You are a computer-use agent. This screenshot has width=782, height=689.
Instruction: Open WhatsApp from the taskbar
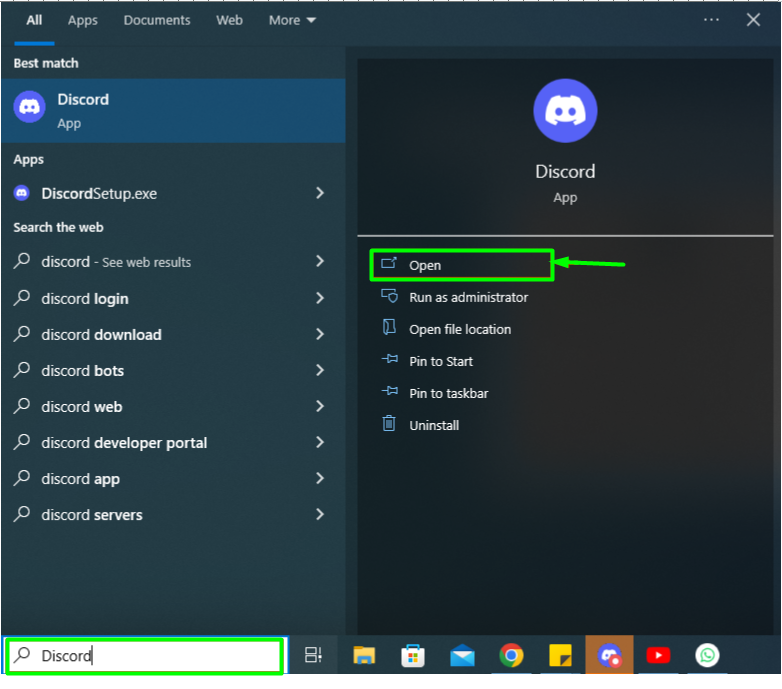(707, 655)
